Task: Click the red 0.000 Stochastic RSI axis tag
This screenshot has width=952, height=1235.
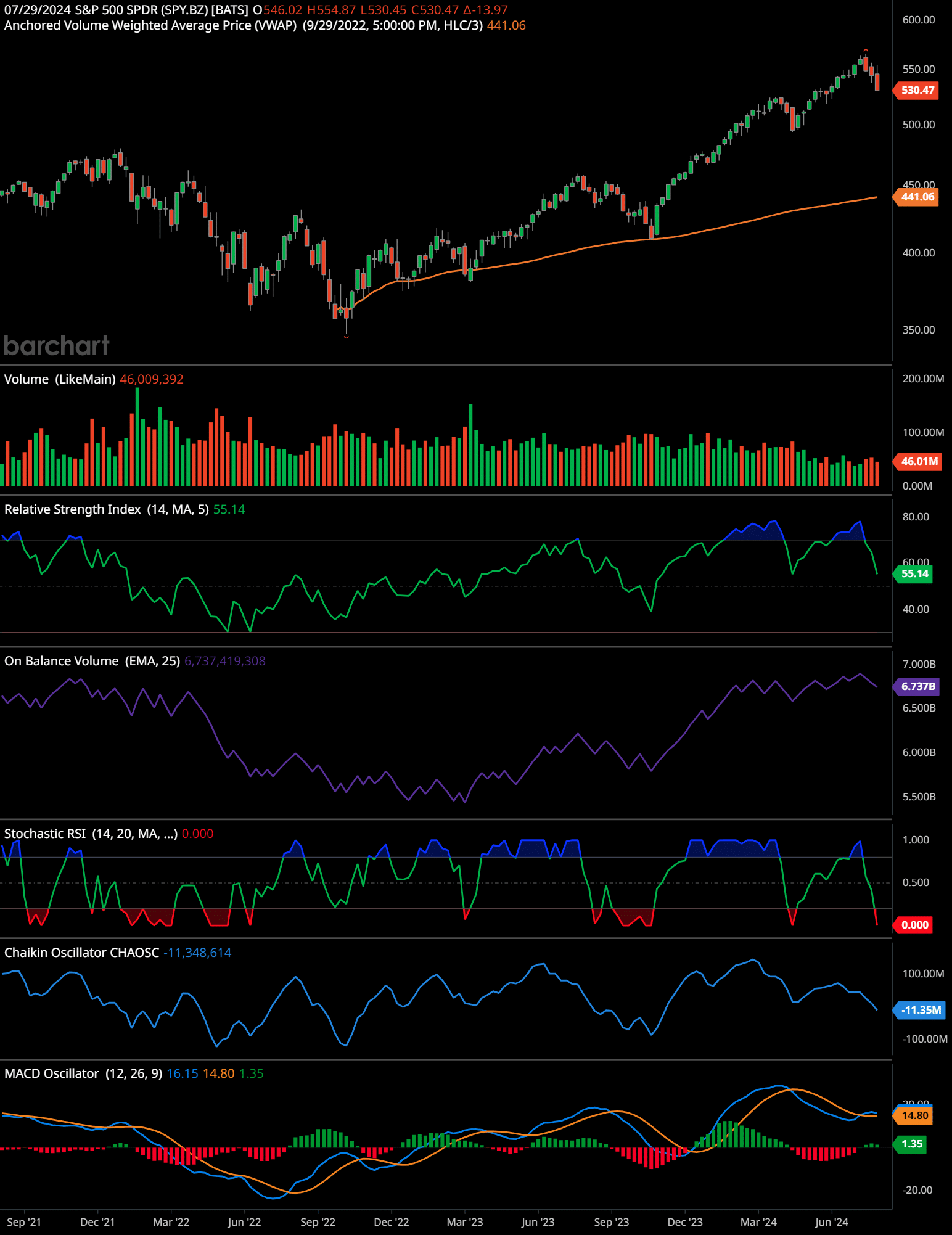Action: click(x=914, y=925)
